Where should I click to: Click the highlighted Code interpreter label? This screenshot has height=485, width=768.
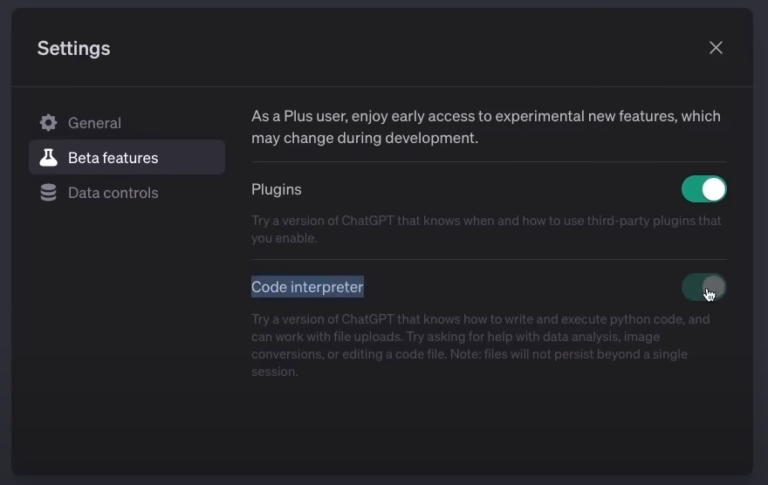[307, 288]
